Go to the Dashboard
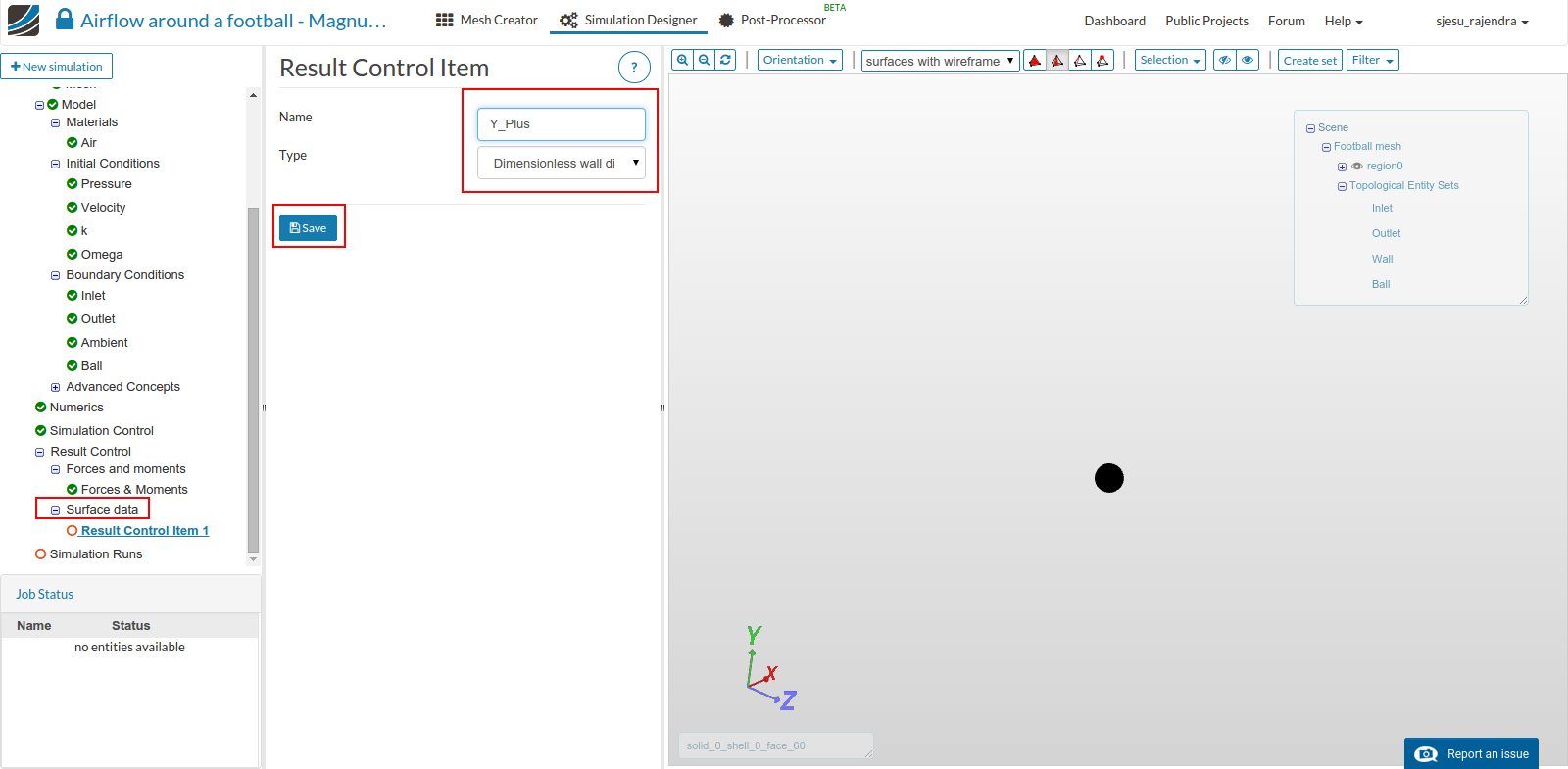1568x769 pixels. (x=1115, y=21)
